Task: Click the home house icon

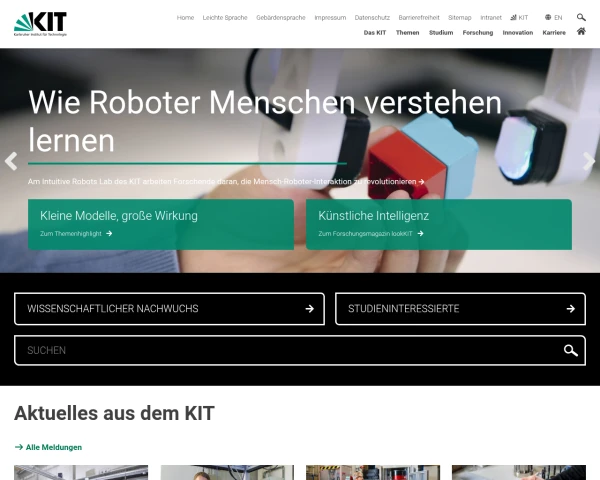Action: 581,32
